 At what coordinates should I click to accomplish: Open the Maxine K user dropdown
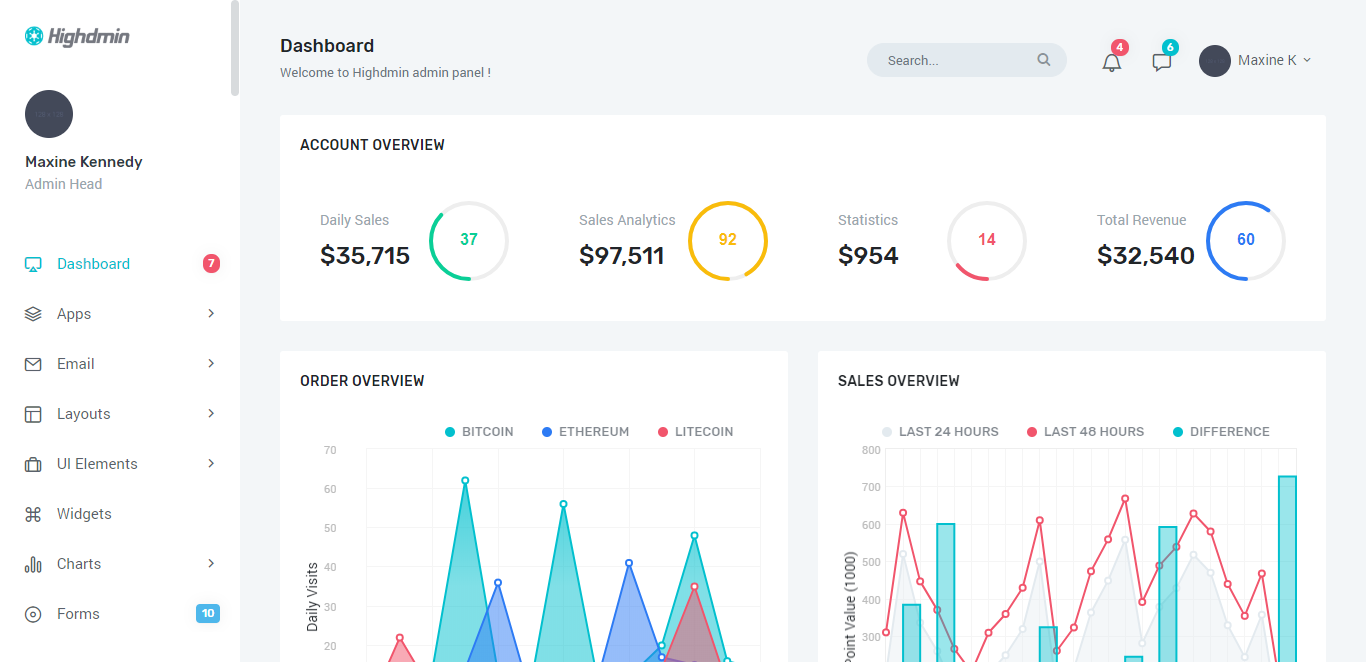[1255, 60]
